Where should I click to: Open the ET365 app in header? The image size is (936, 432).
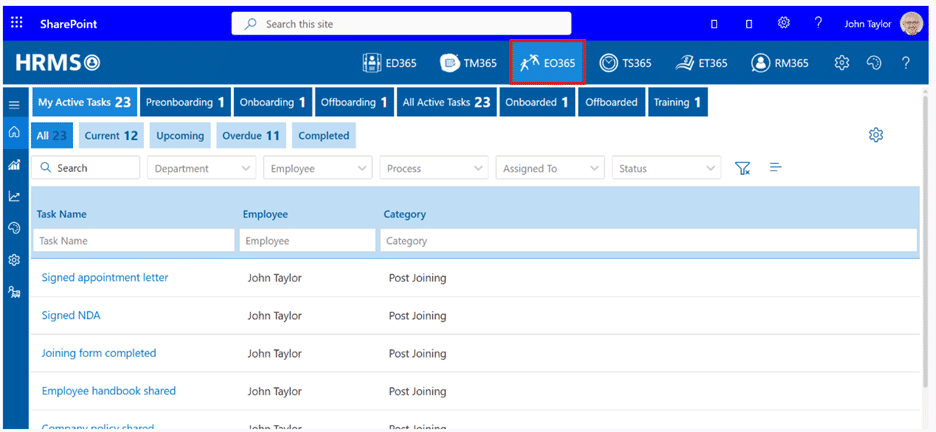click(x=700, y=63)
